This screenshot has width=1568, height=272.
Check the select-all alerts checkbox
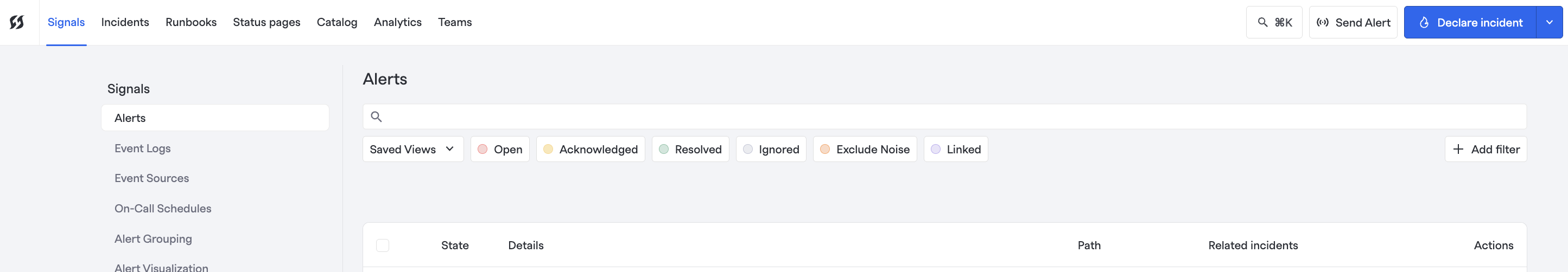coord(382,245)
